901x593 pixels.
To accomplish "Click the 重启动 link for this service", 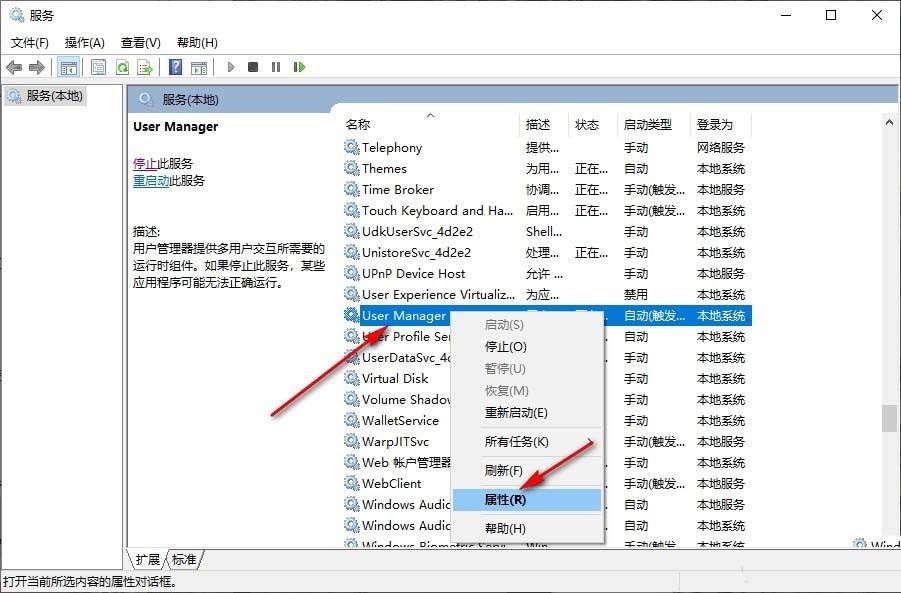I will 150,181.
